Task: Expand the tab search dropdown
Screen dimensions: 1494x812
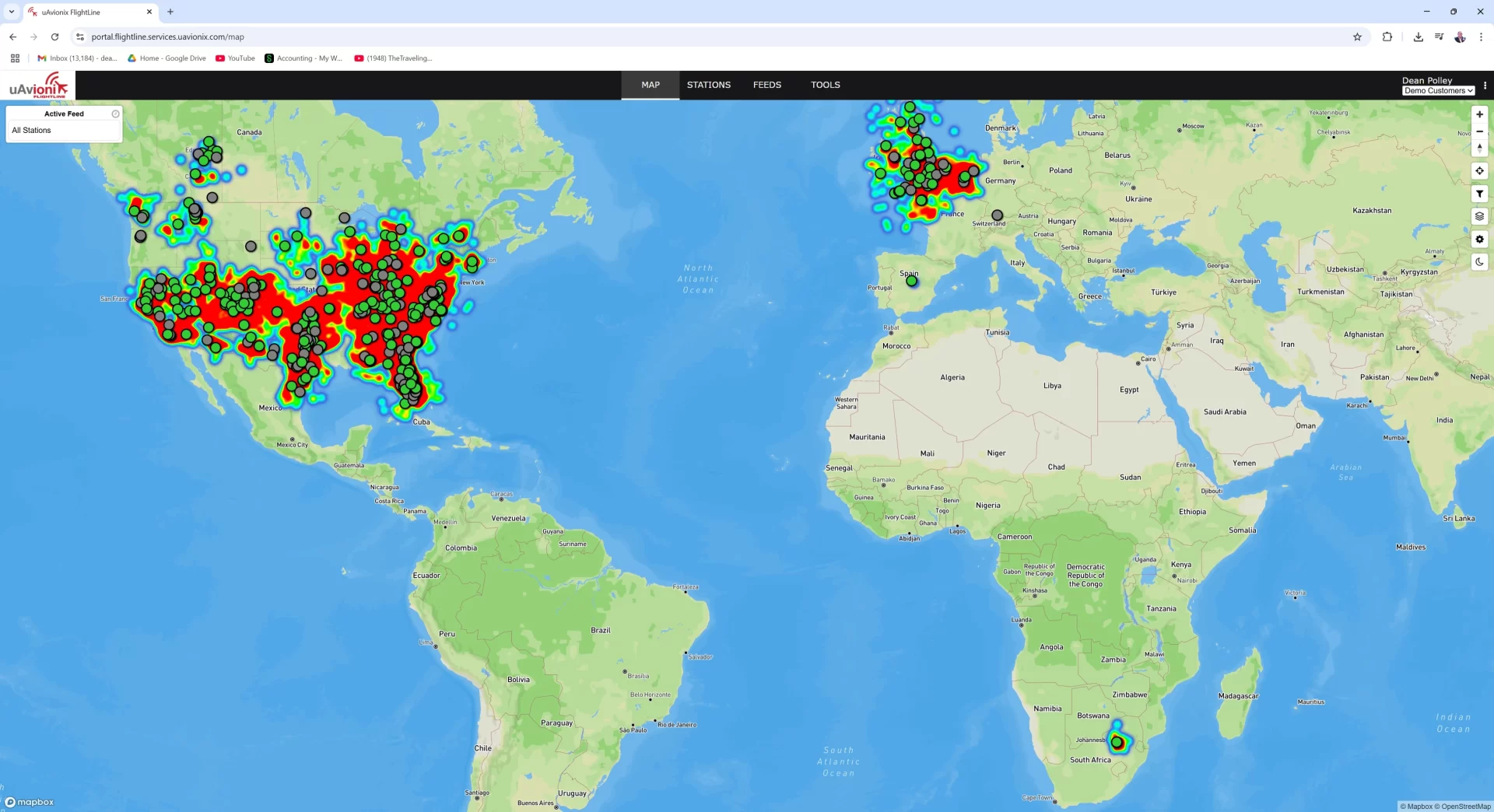Action: pos(12,12)
